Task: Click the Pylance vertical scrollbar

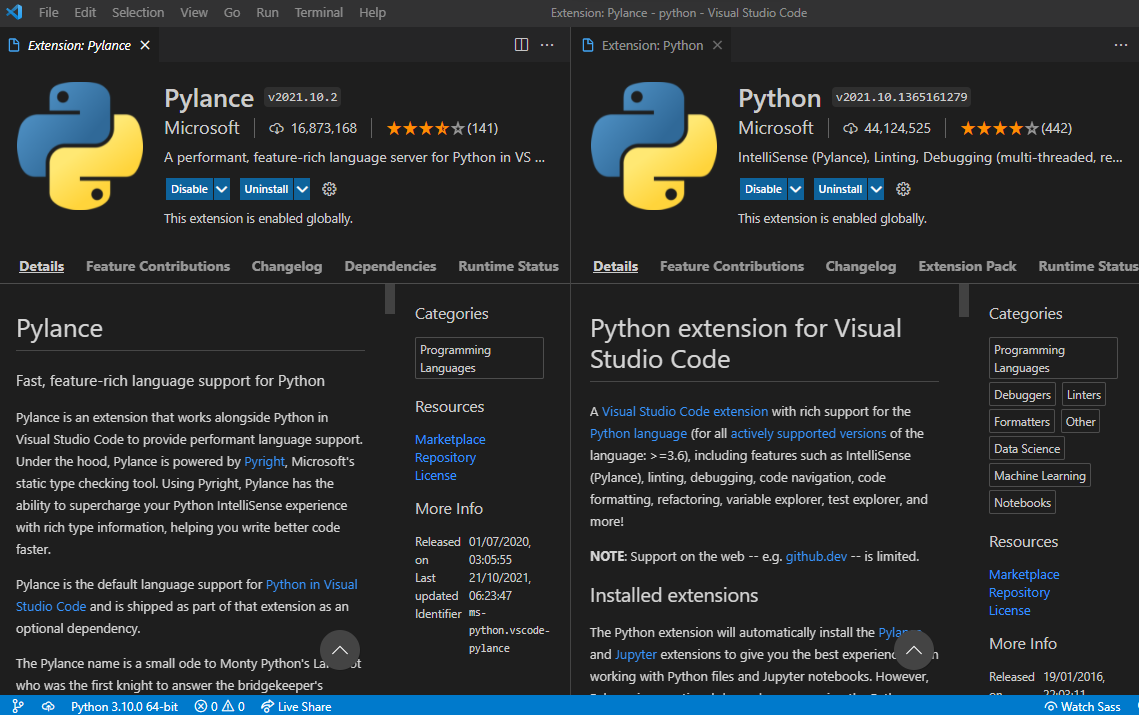Action: (389, 300)
